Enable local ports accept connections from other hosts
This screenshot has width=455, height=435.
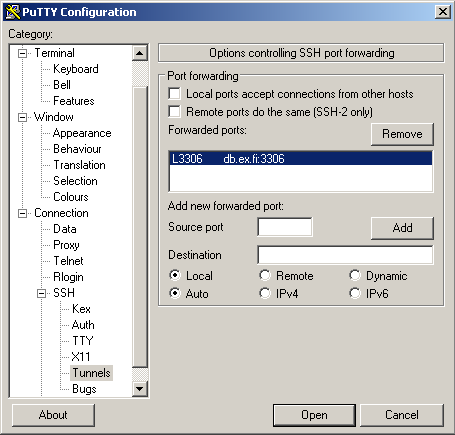[175, 94]
